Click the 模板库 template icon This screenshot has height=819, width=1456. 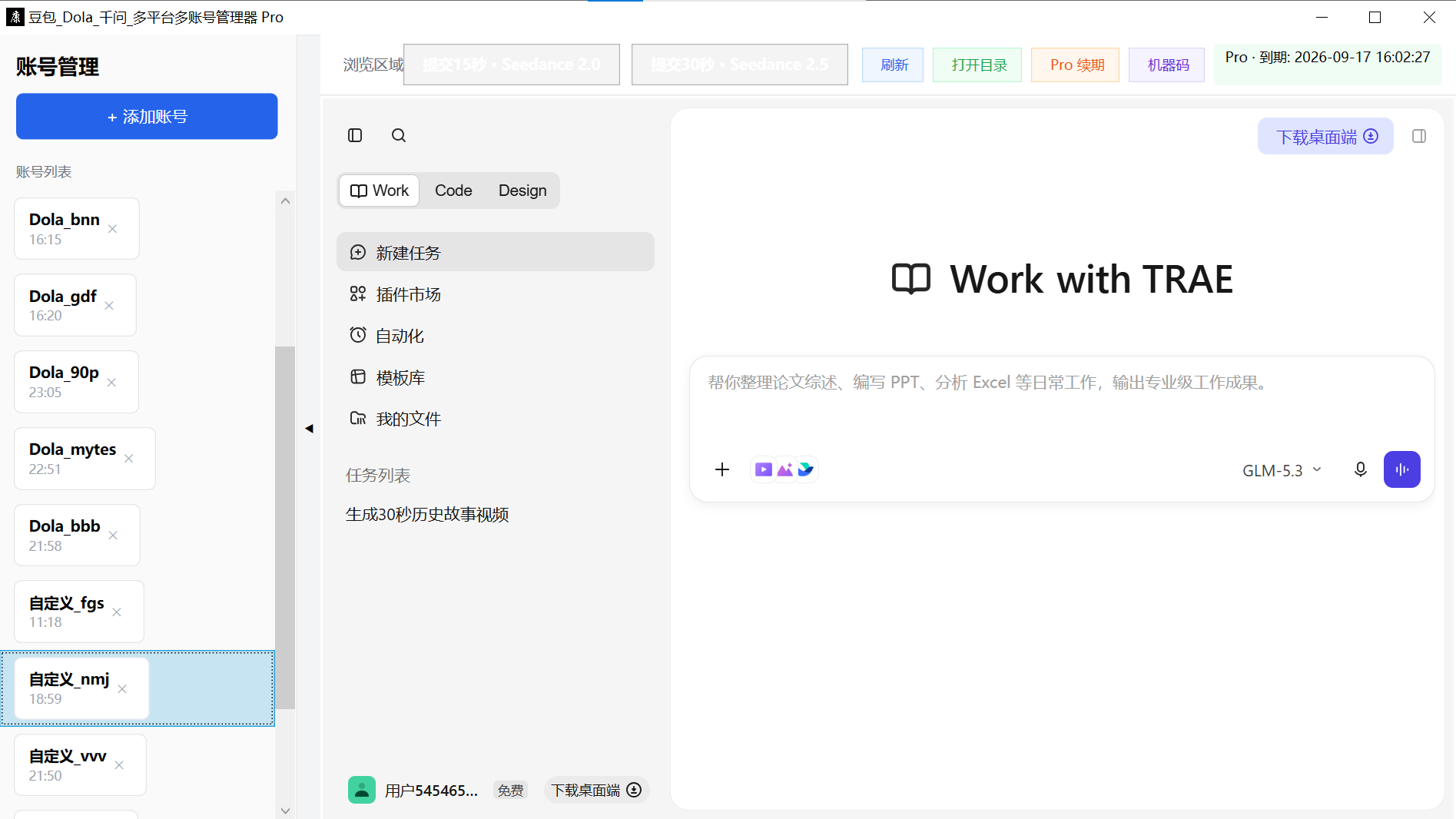pos(358,376)
